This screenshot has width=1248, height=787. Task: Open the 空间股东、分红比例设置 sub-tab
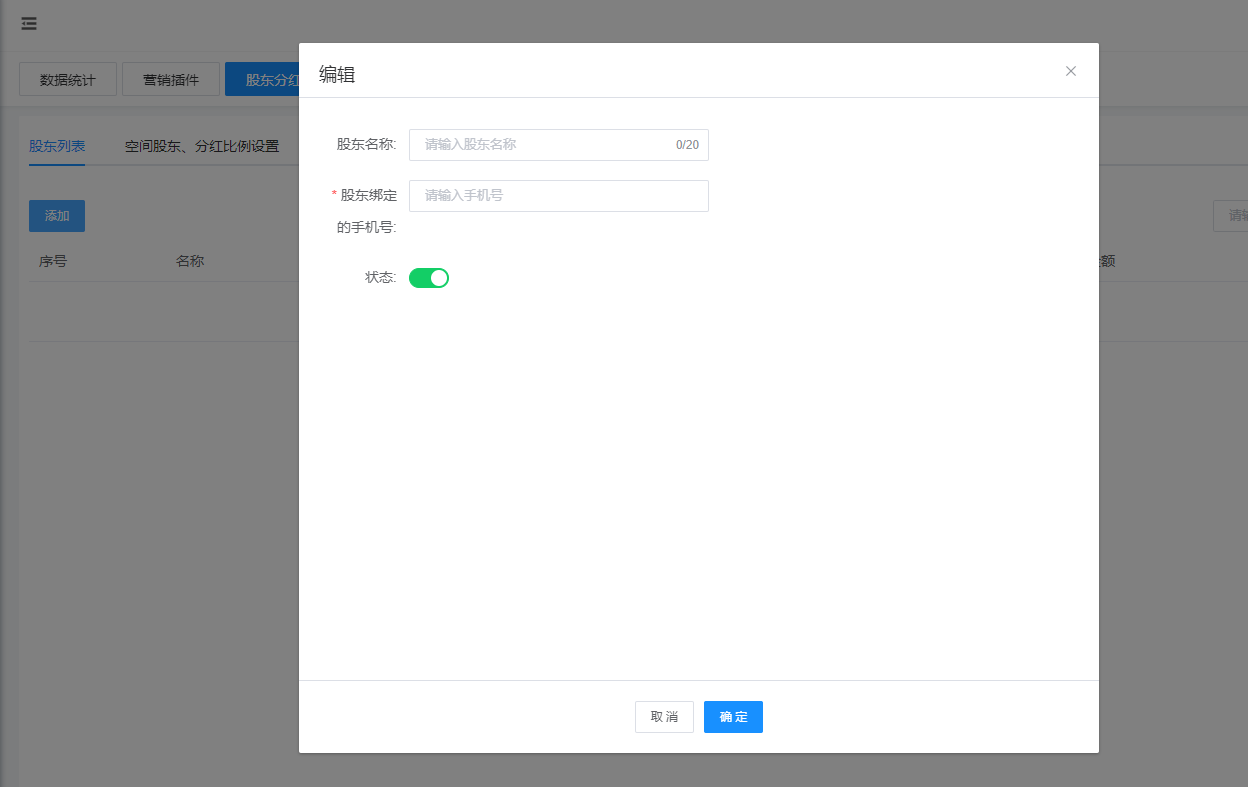click(x=202, y=146)
